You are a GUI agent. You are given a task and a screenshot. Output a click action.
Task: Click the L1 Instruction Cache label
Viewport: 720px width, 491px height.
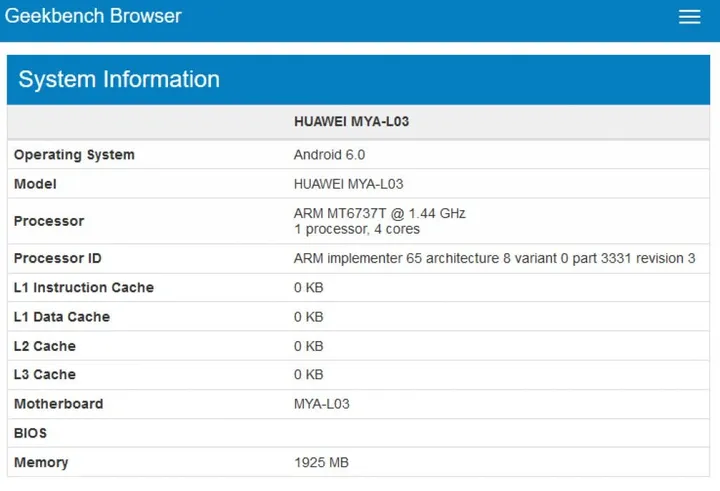(x=84, y=287)
